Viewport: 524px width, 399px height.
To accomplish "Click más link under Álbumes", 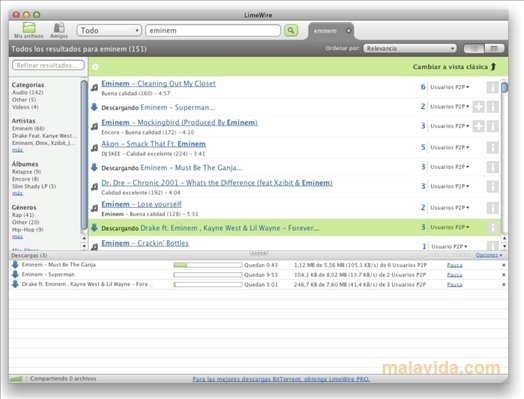I will (17, 193).
